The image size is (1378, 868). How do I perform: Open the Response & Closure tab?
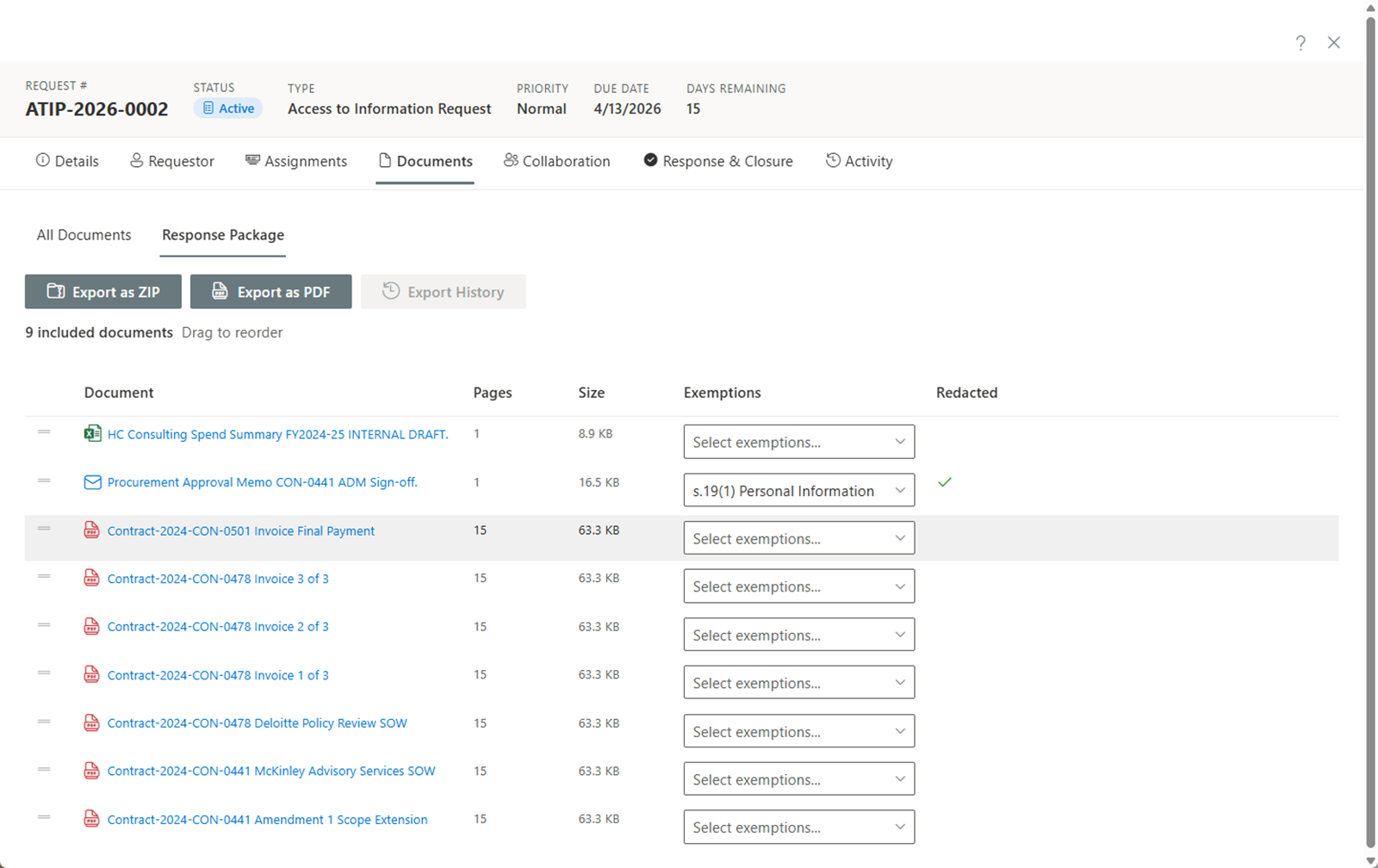point(718,161)
